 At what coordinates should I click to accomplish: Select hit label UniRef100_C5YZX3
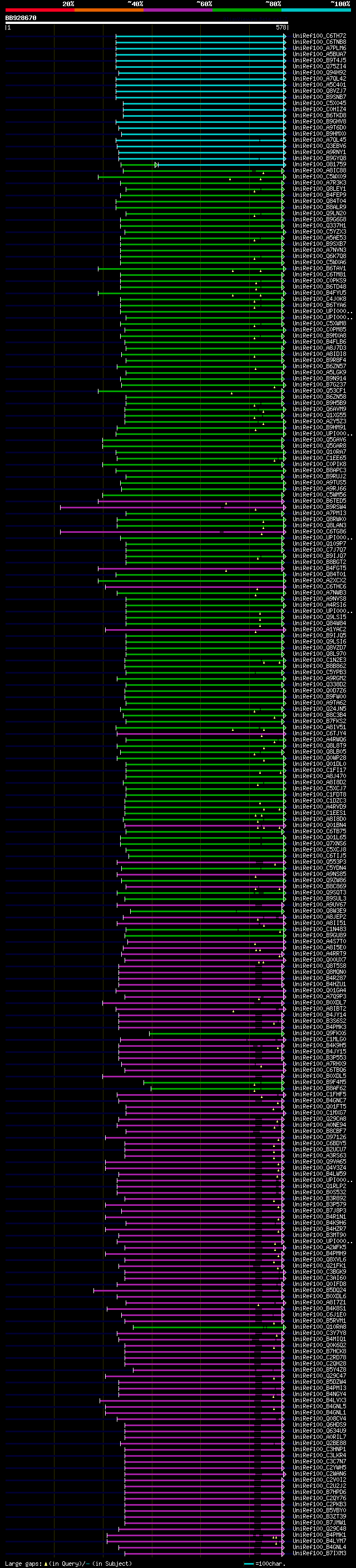319,232
